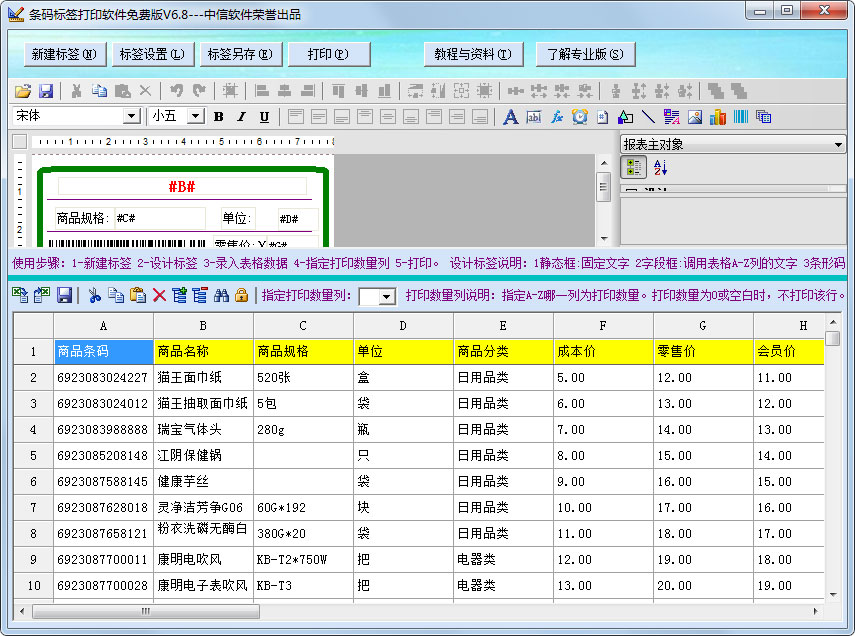The width and height of the screenshot is (855, 636).
Task: Click the Excel import icon above the table
Action: coord(20,295)
